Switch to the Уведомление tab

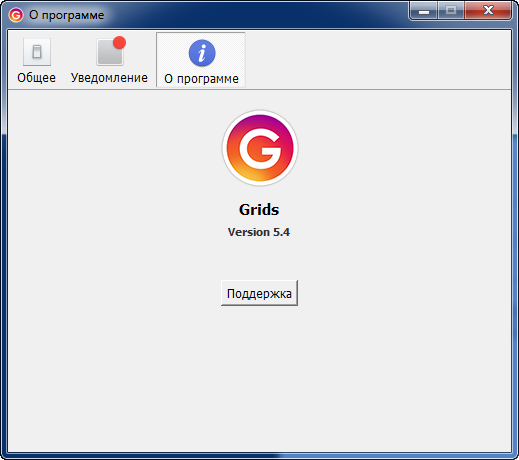[x=109, y=60]
